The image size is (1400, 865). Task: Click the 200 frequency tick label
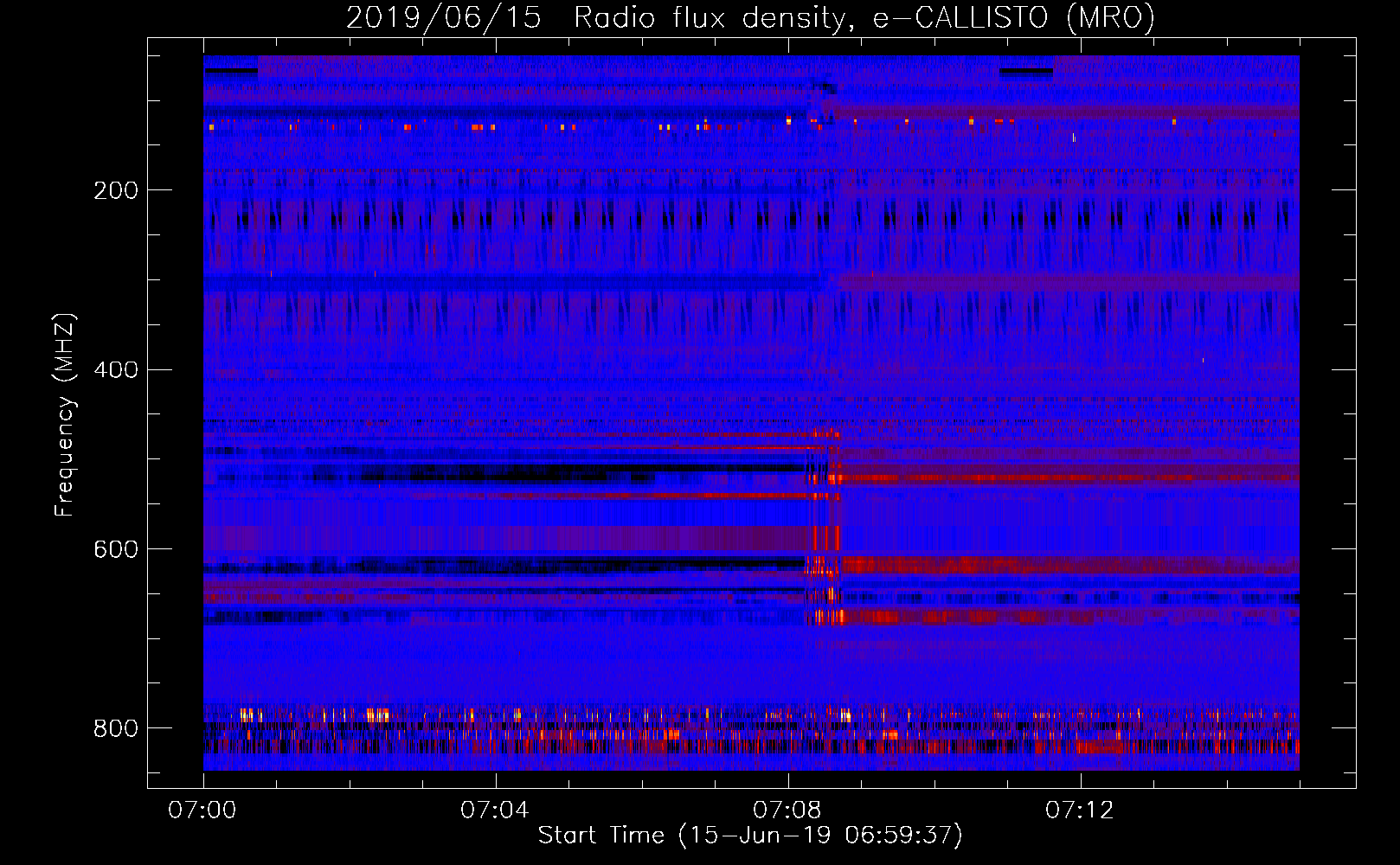click(x=116, y=190)
